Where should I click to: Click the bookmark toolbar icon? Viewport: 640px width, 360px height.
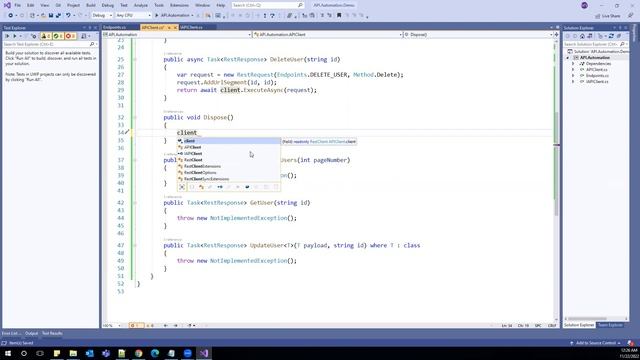tap(339, 16)
